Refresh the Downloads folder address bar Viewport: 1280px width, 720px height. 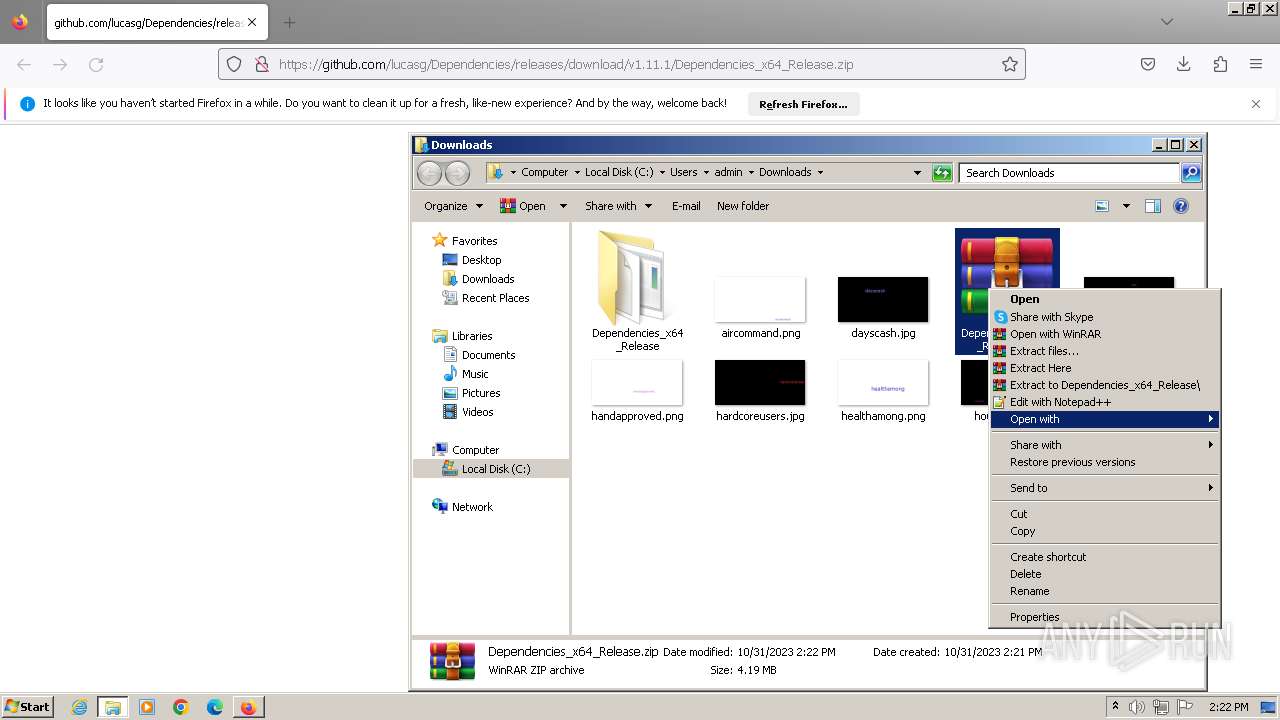pos(942,173)
